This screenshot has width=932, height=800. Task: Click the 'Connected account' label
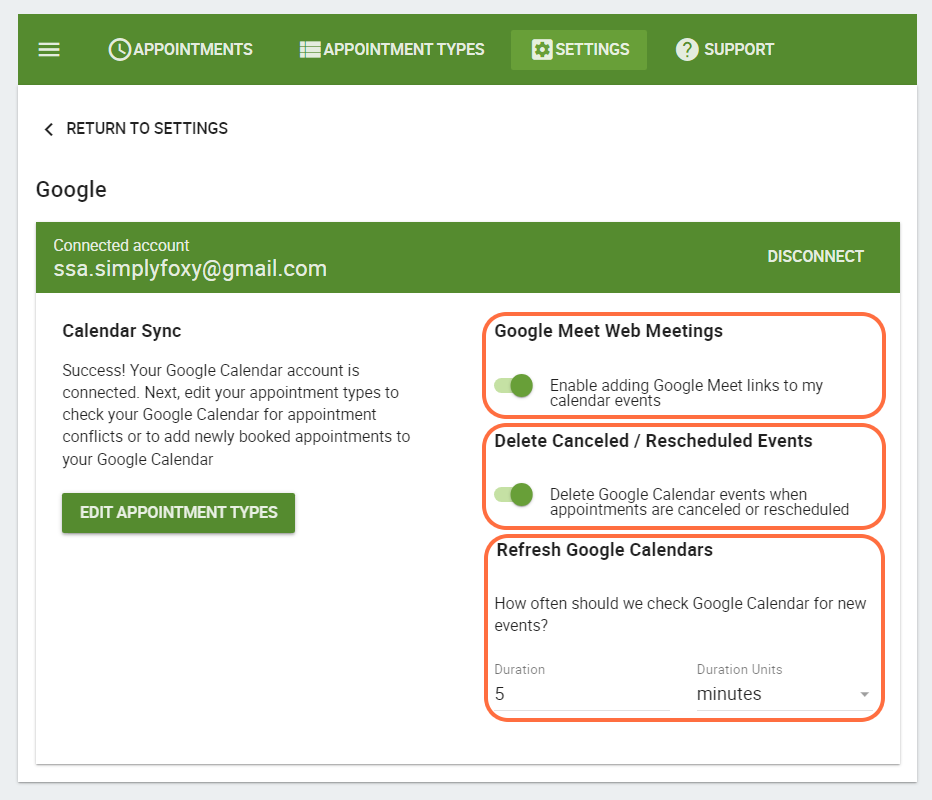[121, 245]
